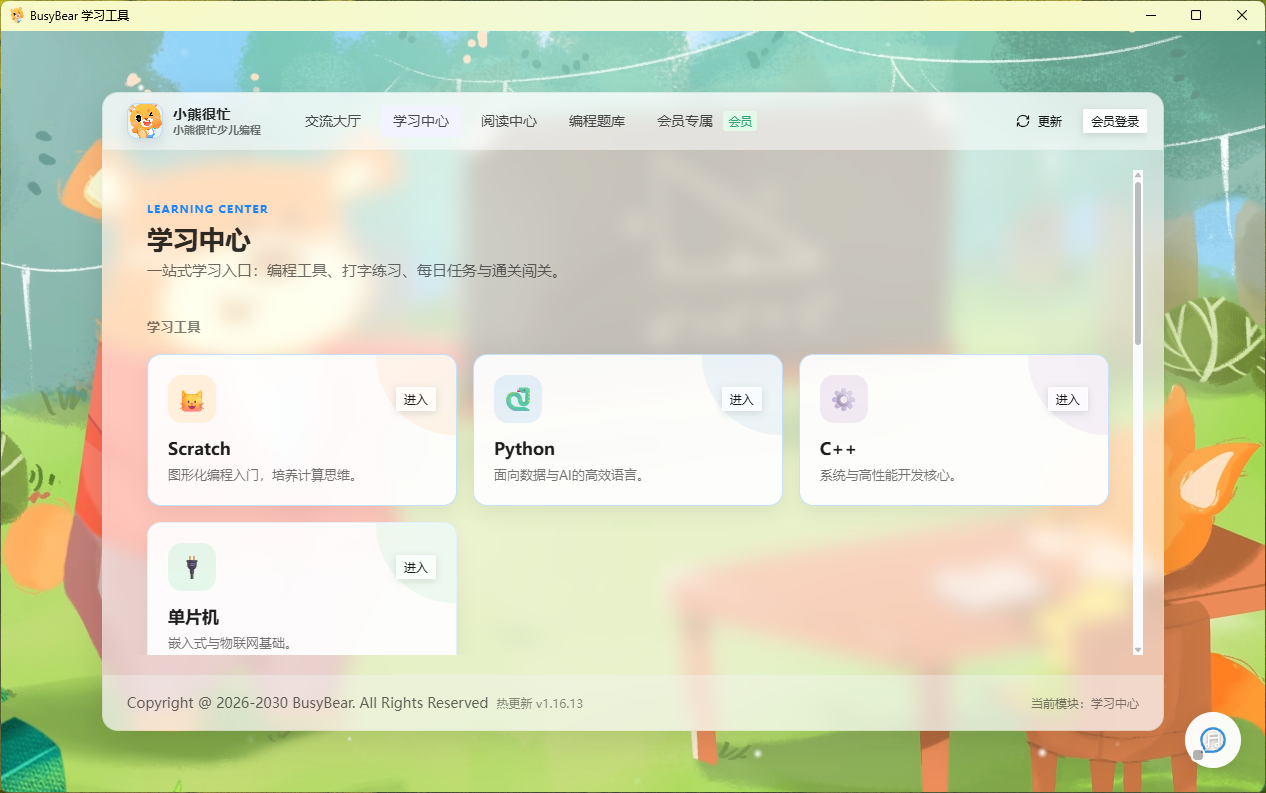This screenshot has height=793, width=1266.
Task: Open C++ with its 进入 button
Action: pos(1067,399)
